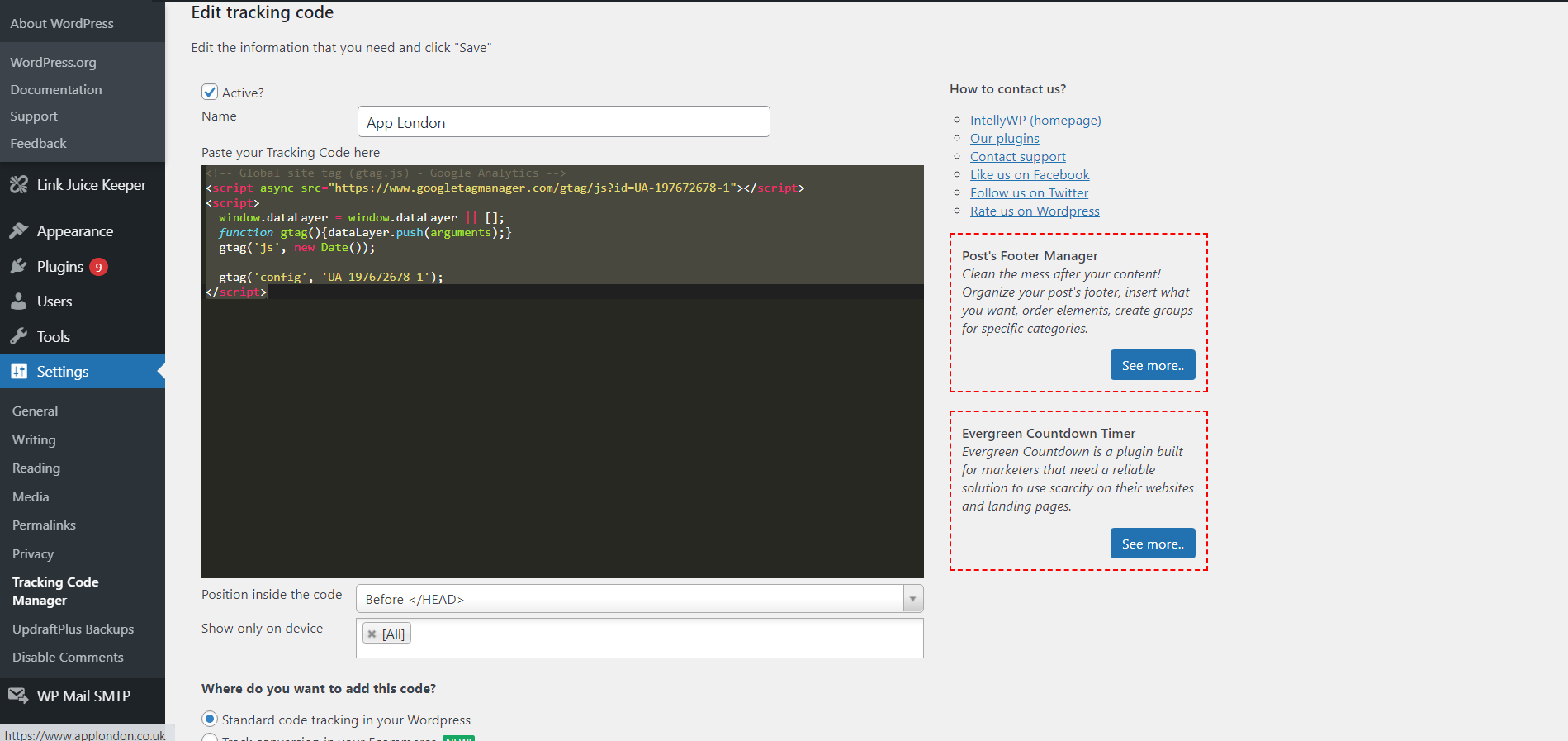Select Standard code tracking radio button
The width and height of the screenshot is (1568, 741).
(210, 720)
